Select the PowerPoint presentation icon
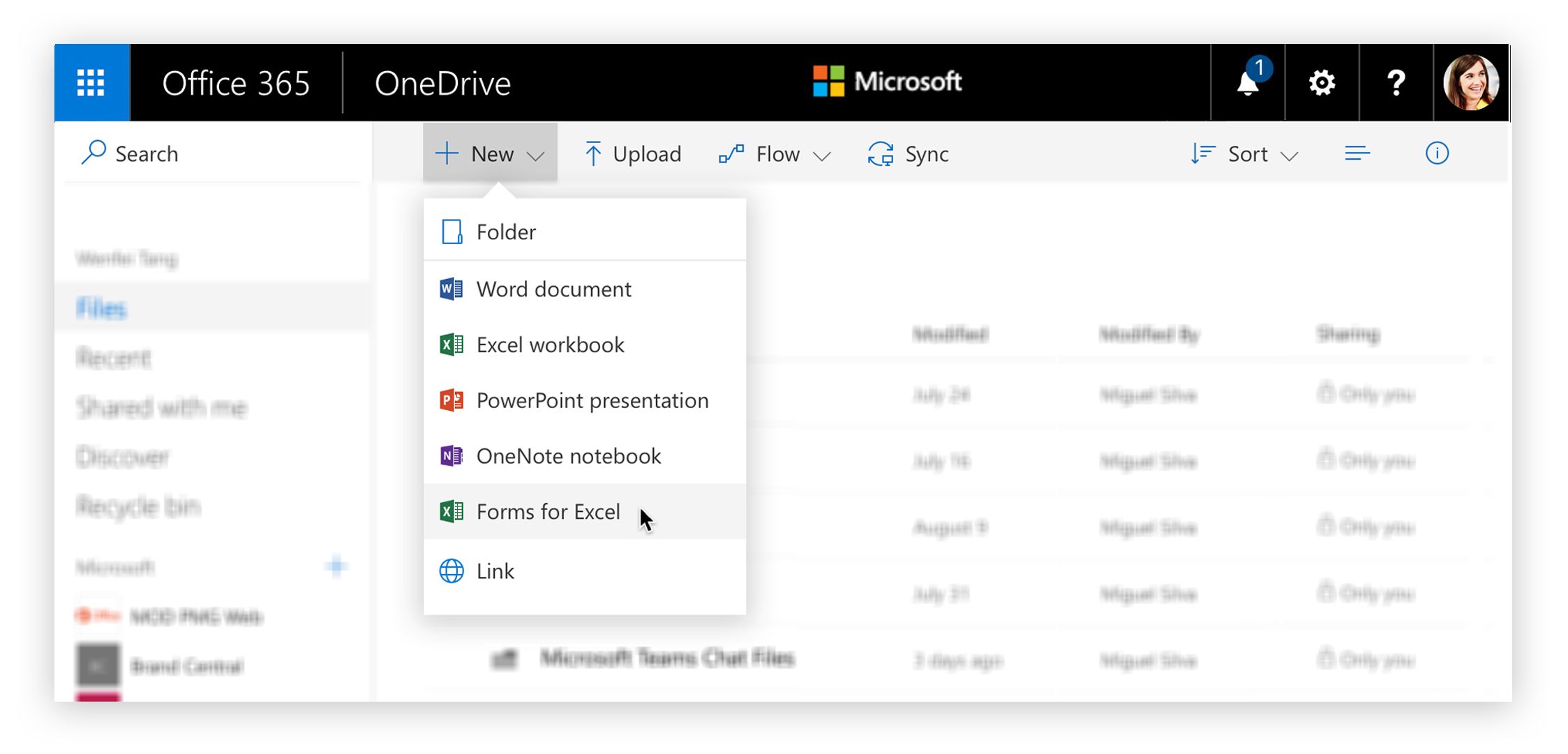Image resolution: width=1568 pixels, height=754 pixels. pos(451,400)
